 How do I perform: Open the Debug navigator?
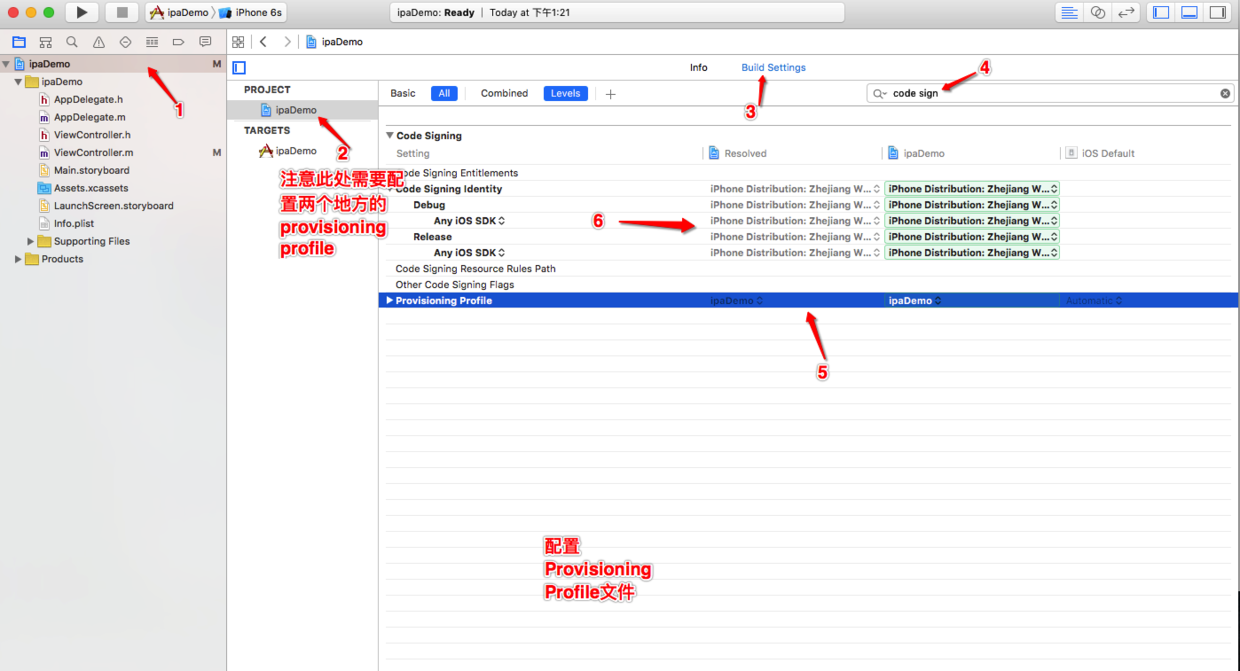(x=152, y=42)
